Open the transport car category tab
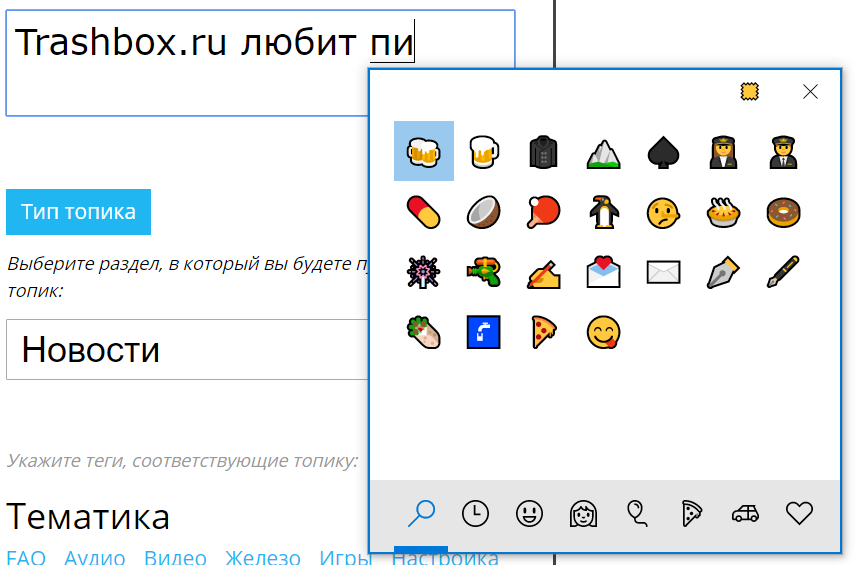The width and height of the screenshot is (862, 565). coord(745,513)
